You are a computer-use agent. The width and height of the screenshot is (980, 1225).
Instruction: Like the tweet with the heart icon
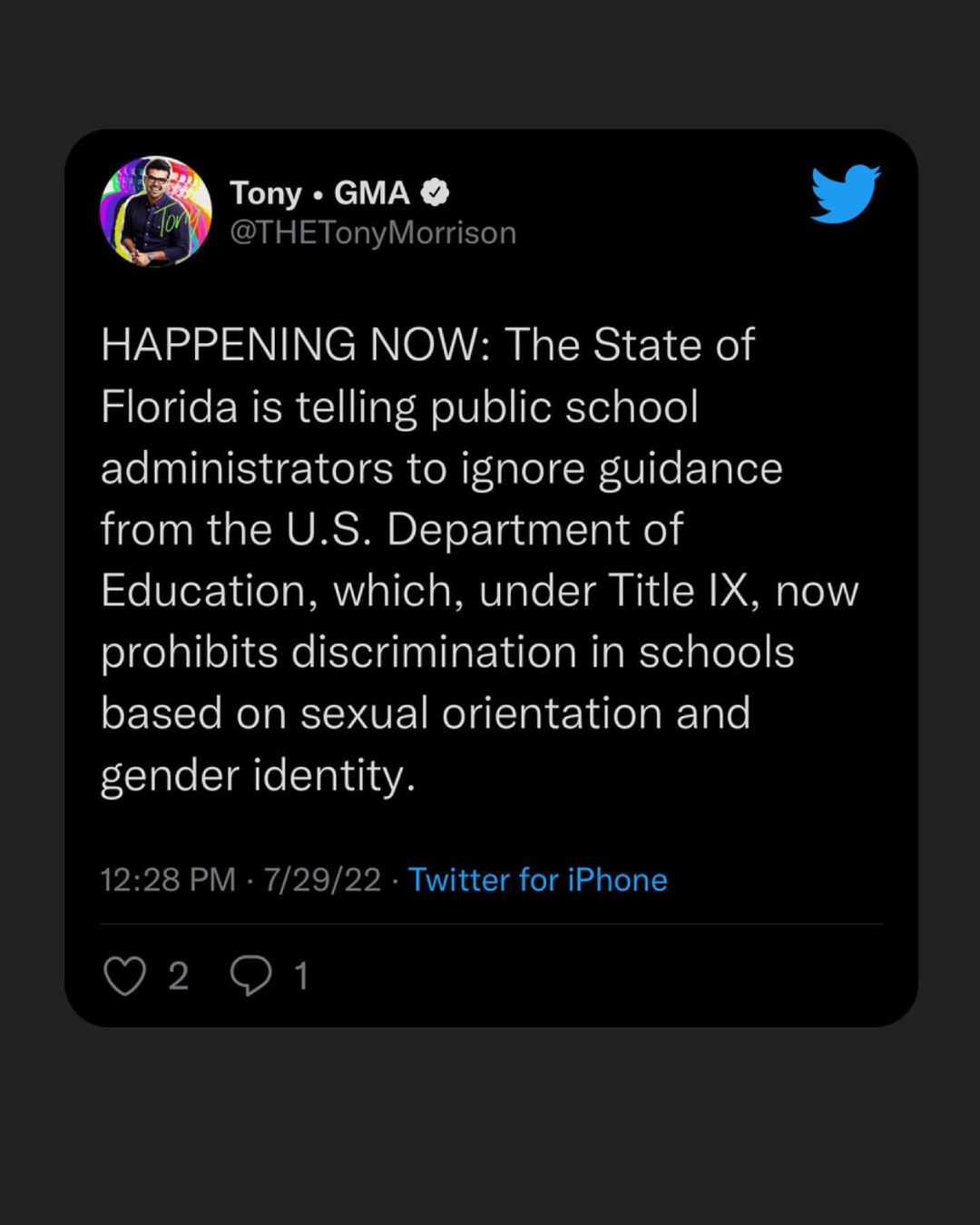click(124, 976)
